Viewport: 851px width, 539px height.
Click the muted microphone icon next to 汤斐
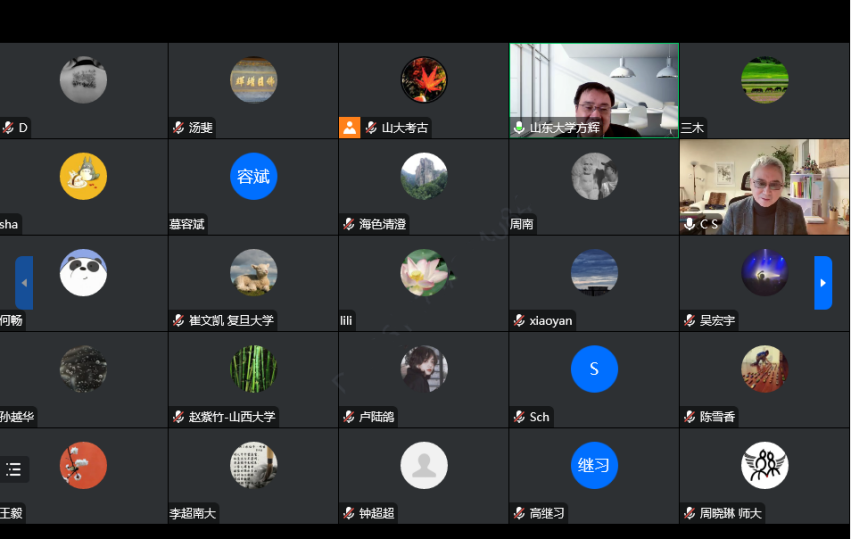pos(179,128)
